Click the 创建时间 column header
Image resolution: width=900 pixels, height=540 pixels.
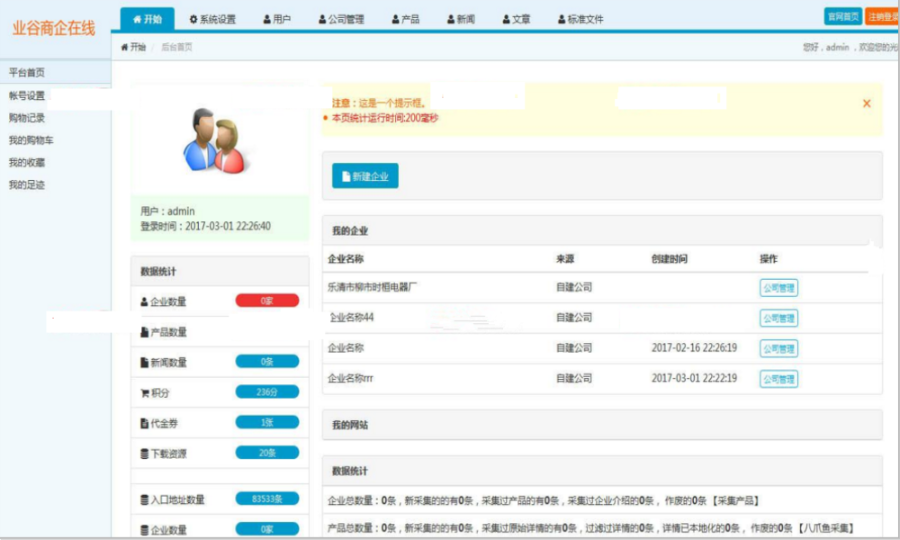point(669,259)
